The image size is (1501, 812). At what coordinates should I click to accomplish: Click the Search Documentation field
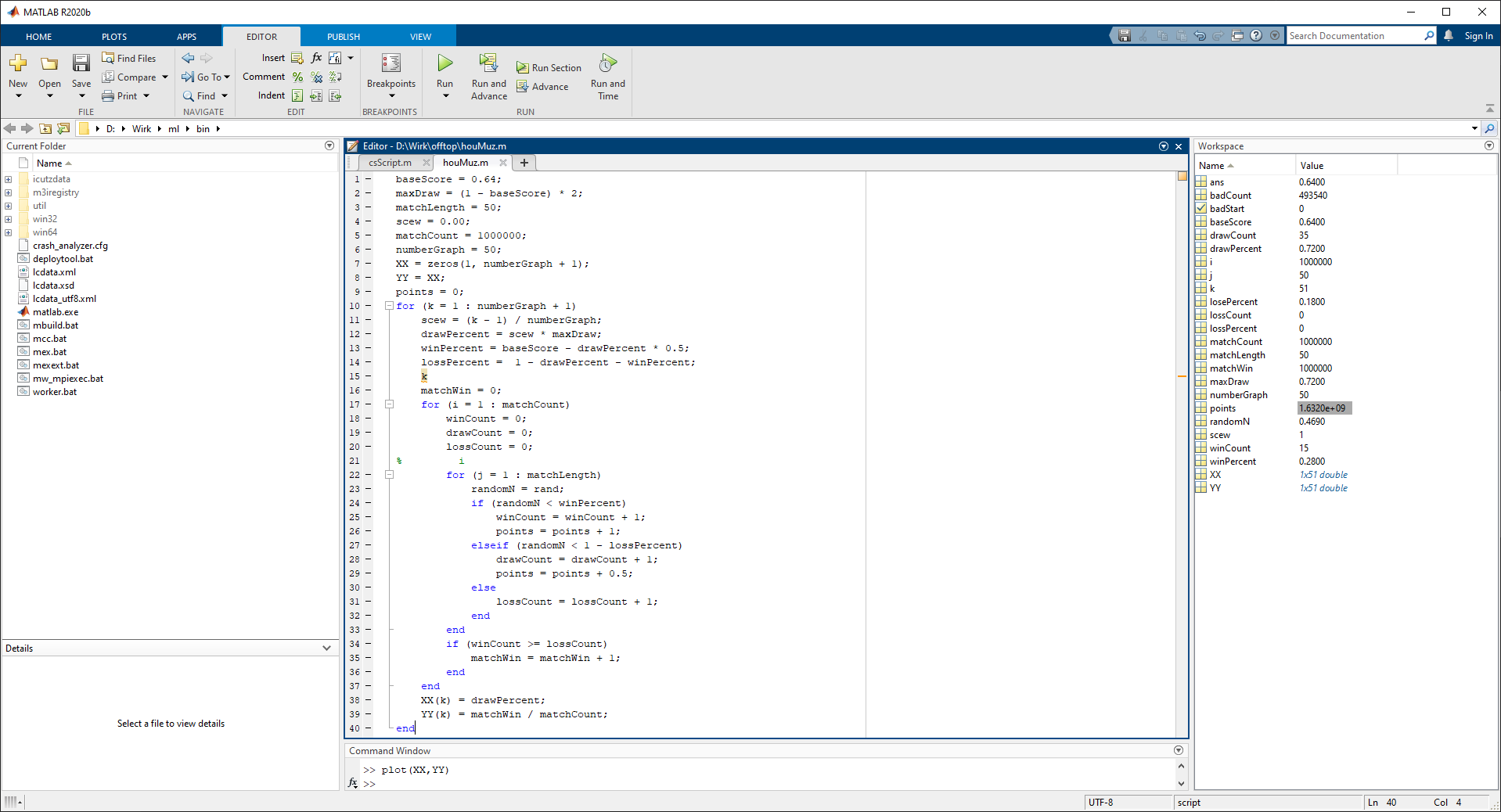1354,36
